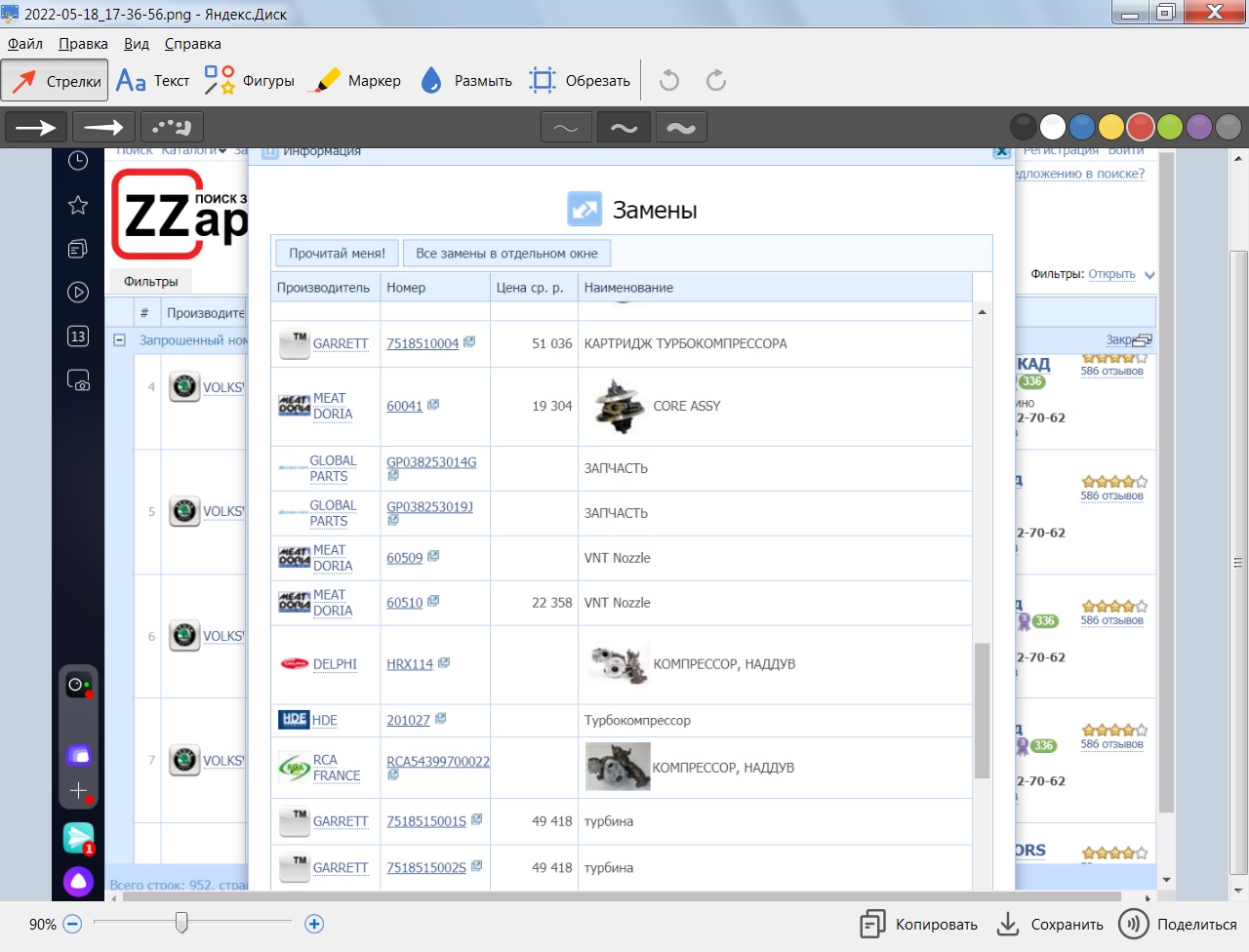Zoom out with the minus button

click(x=72, y=924)
